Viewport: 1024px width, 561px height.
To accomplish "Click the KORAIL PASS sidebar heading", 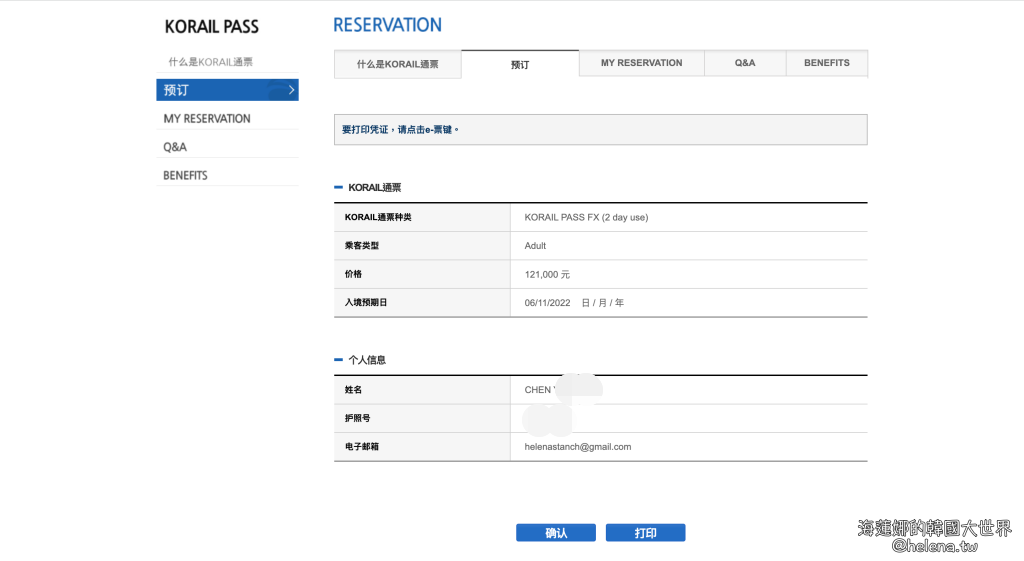I will click(211, 27).
